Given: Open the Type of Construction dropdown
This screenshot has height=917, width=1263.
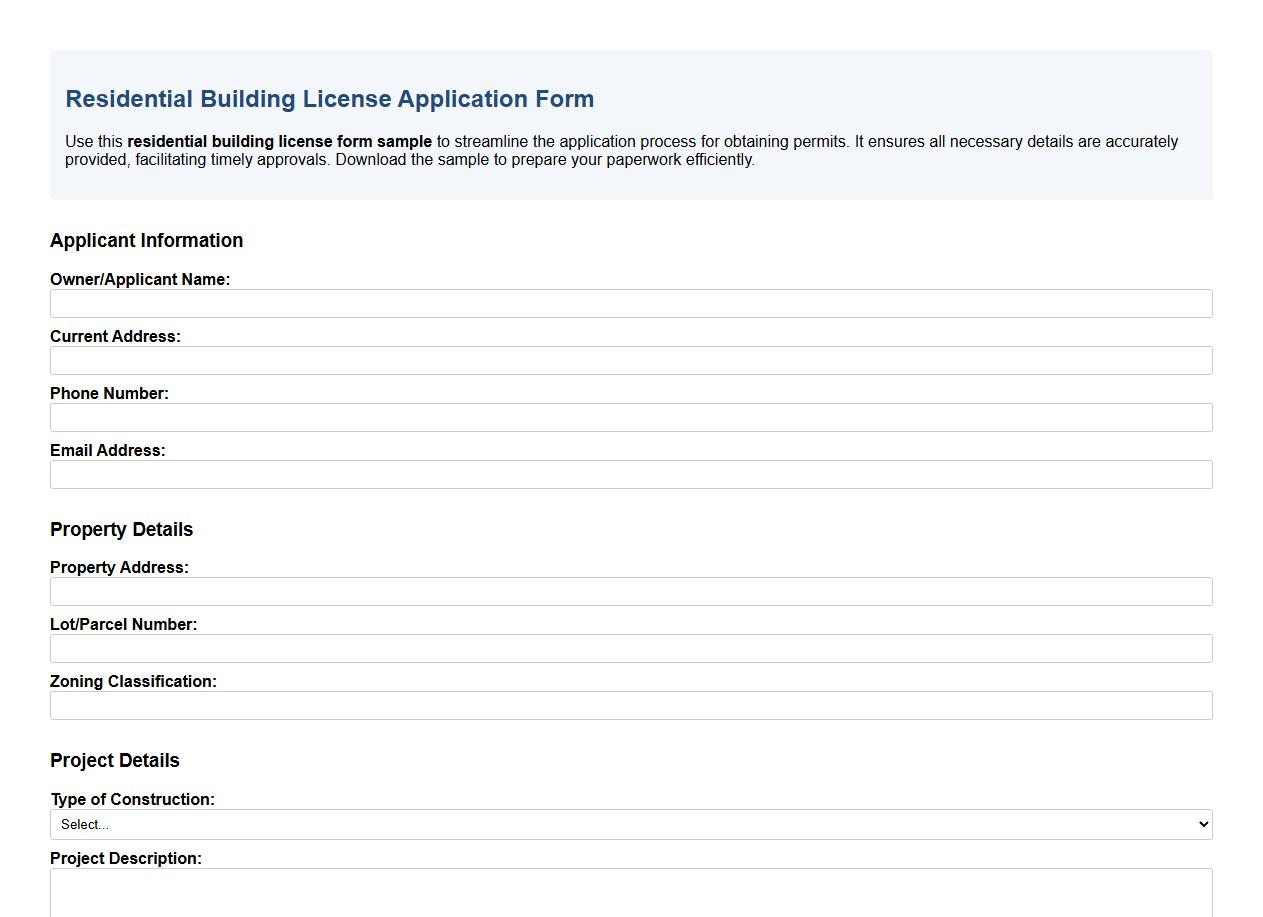Looking at the screenshot, I should click(631, 824).
